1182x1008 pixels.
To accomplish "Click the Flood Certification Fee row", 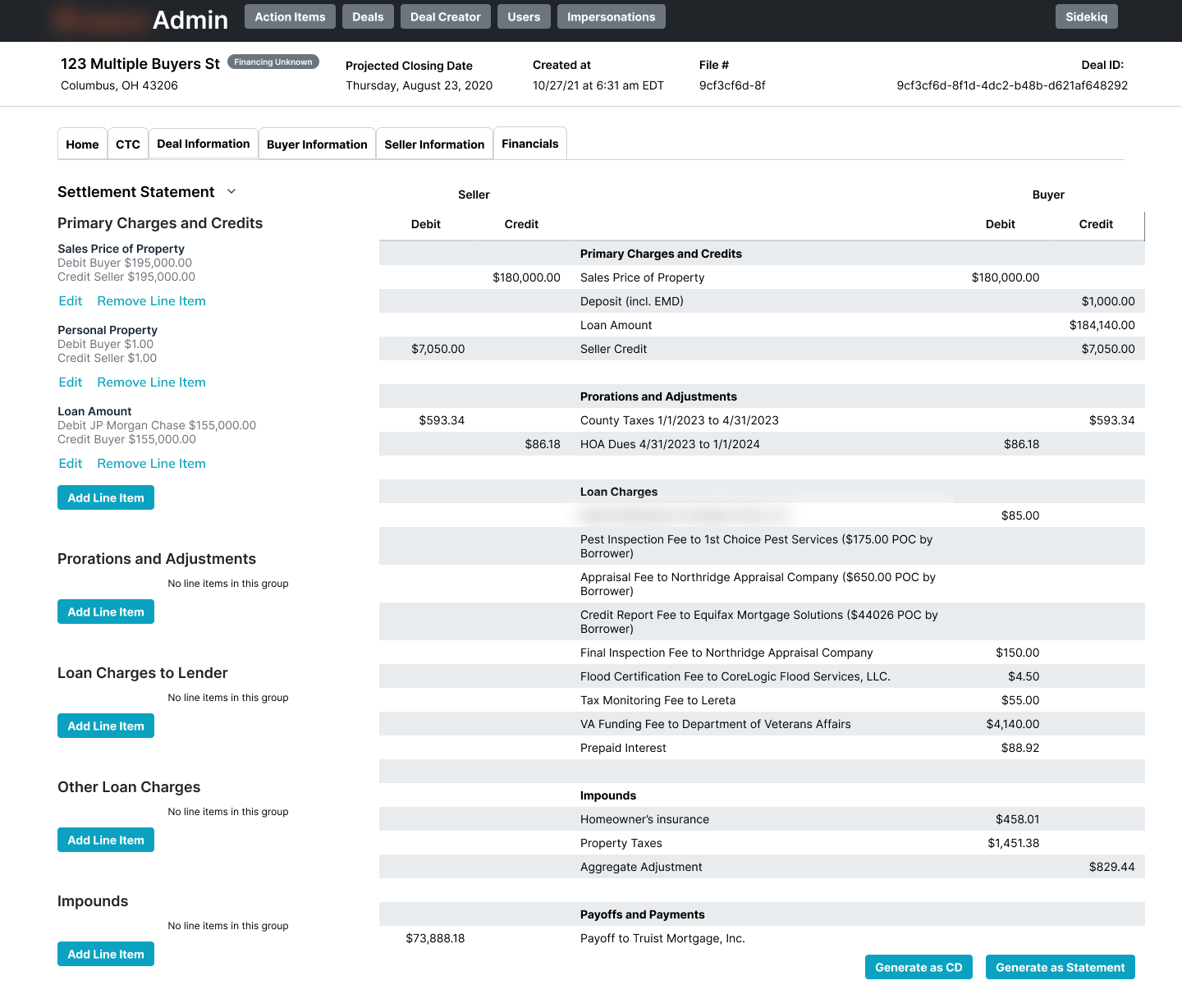I will coord(762,676).
